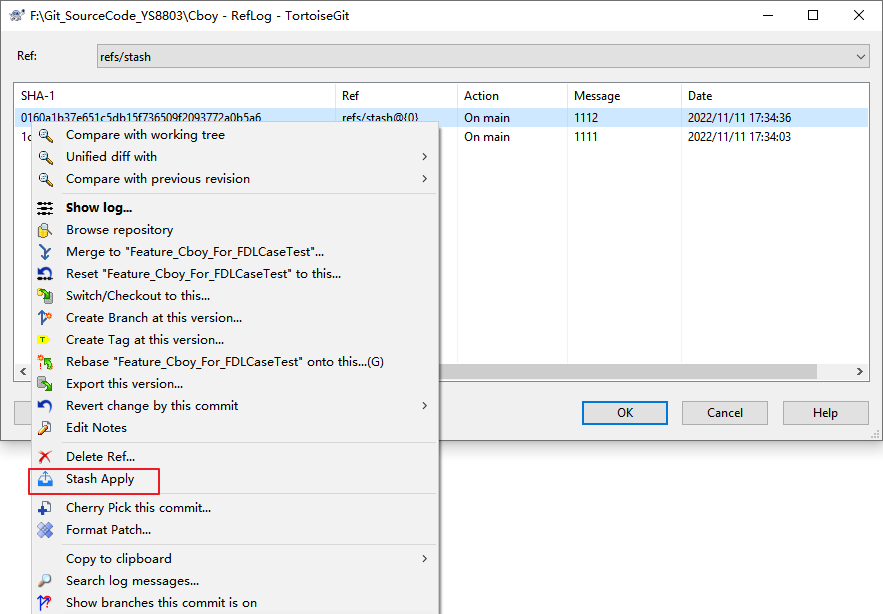Click the Compare with previous revision icon
The height and width of the screenshot is (614, 883).
click(46, 179)
